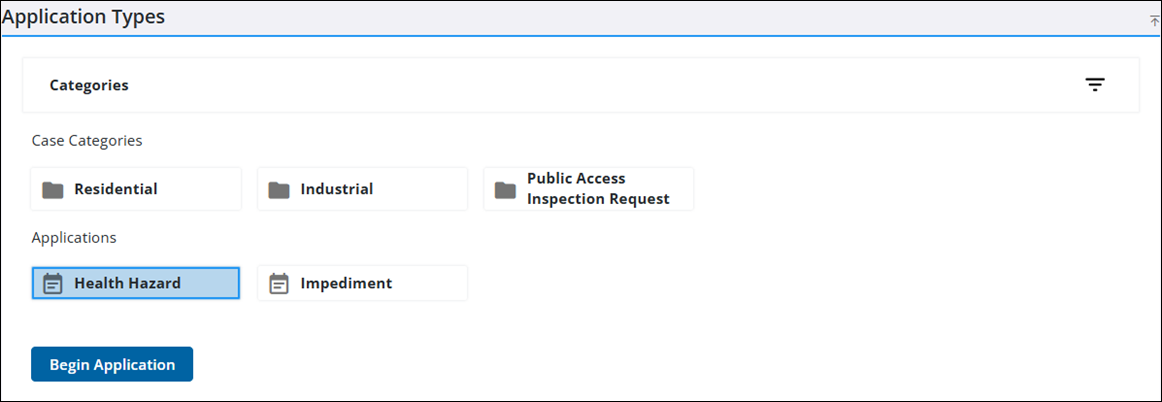1162x402 pixels.
Task: Click the Public Access Inspection Request folder icon
Action: 505,189
